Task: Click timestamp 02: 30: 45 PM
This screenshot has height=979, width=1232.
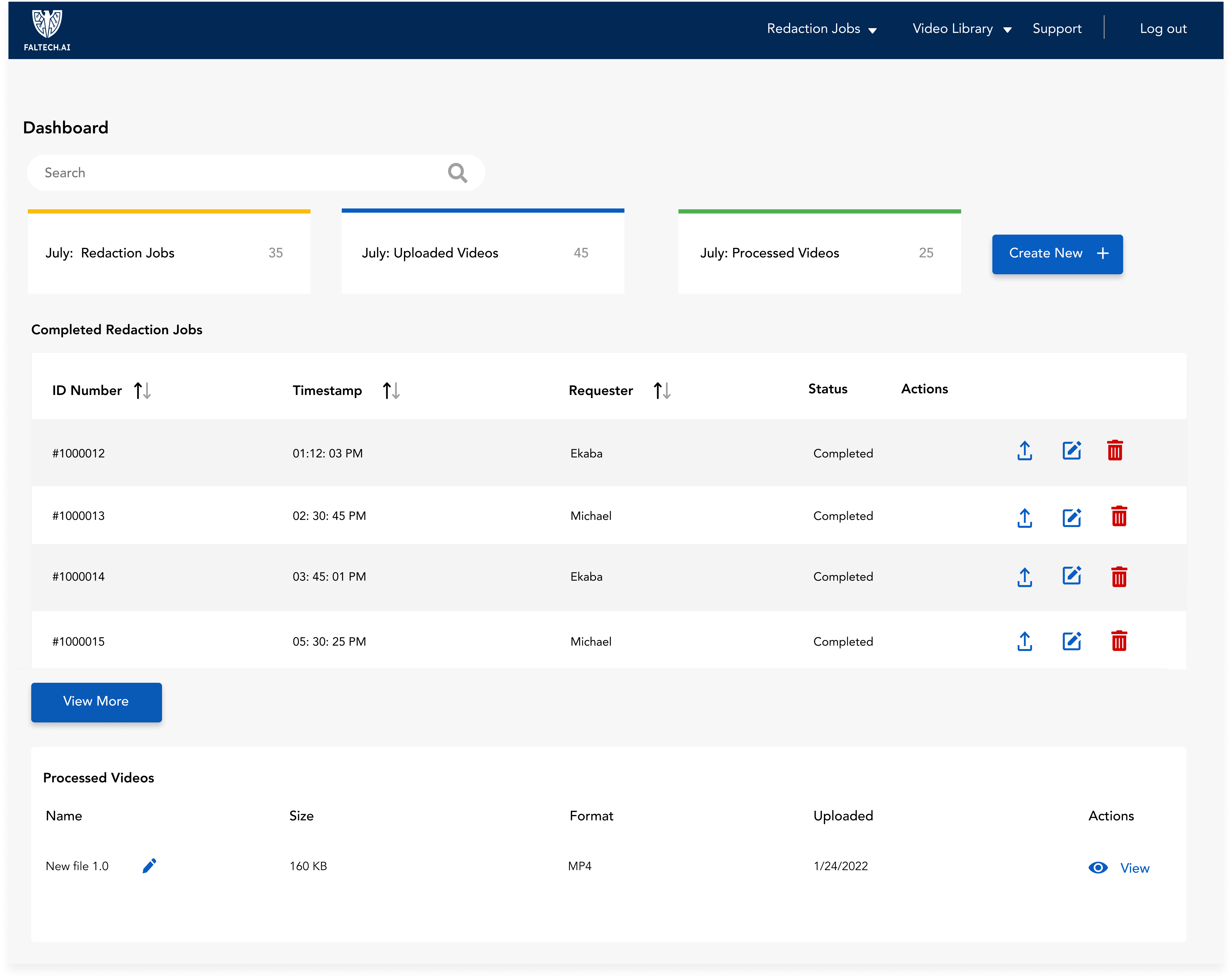Action: pos(329,515)
